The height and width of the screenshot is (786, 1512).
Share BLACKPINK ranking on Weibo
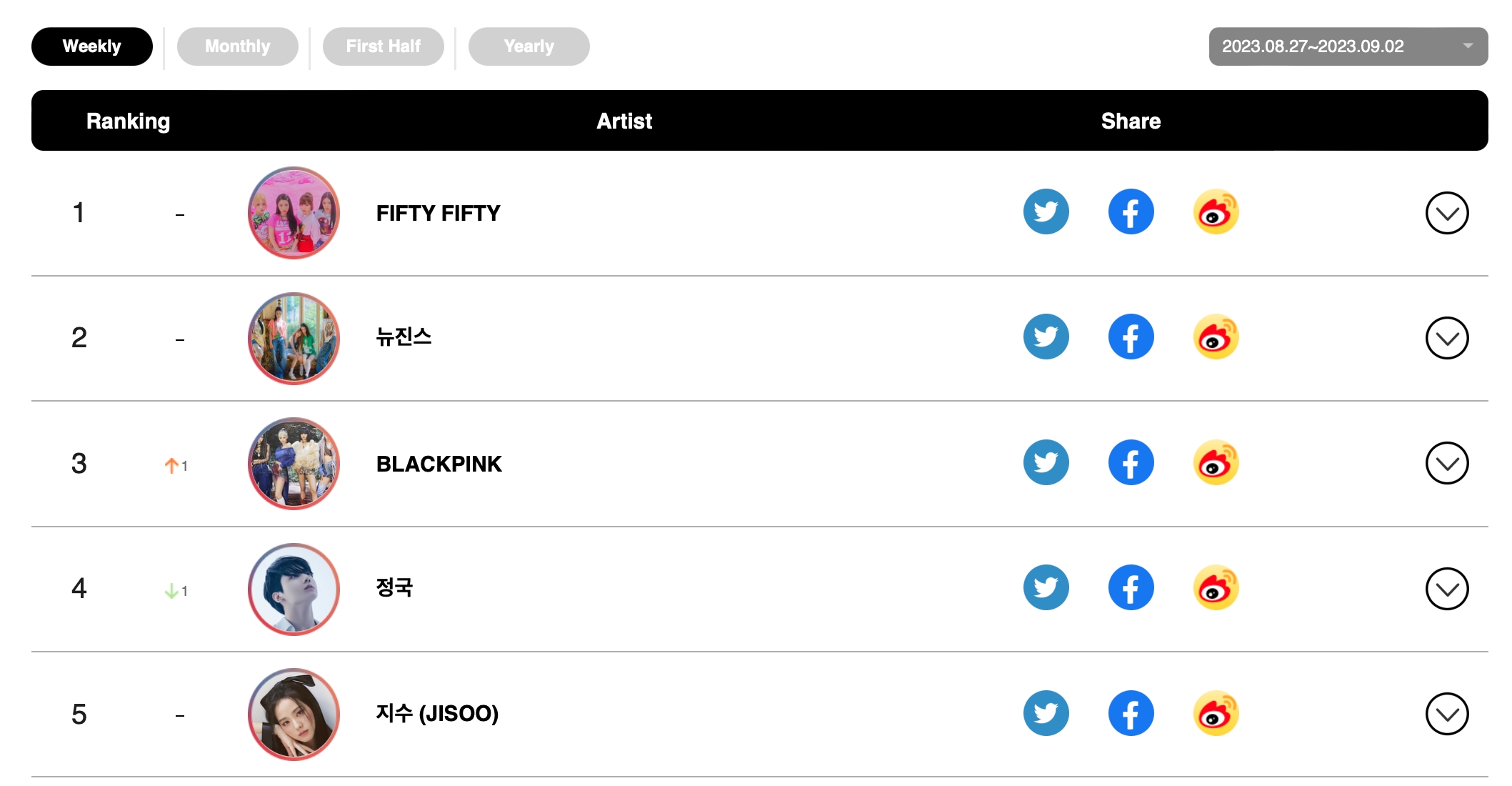1216,463
